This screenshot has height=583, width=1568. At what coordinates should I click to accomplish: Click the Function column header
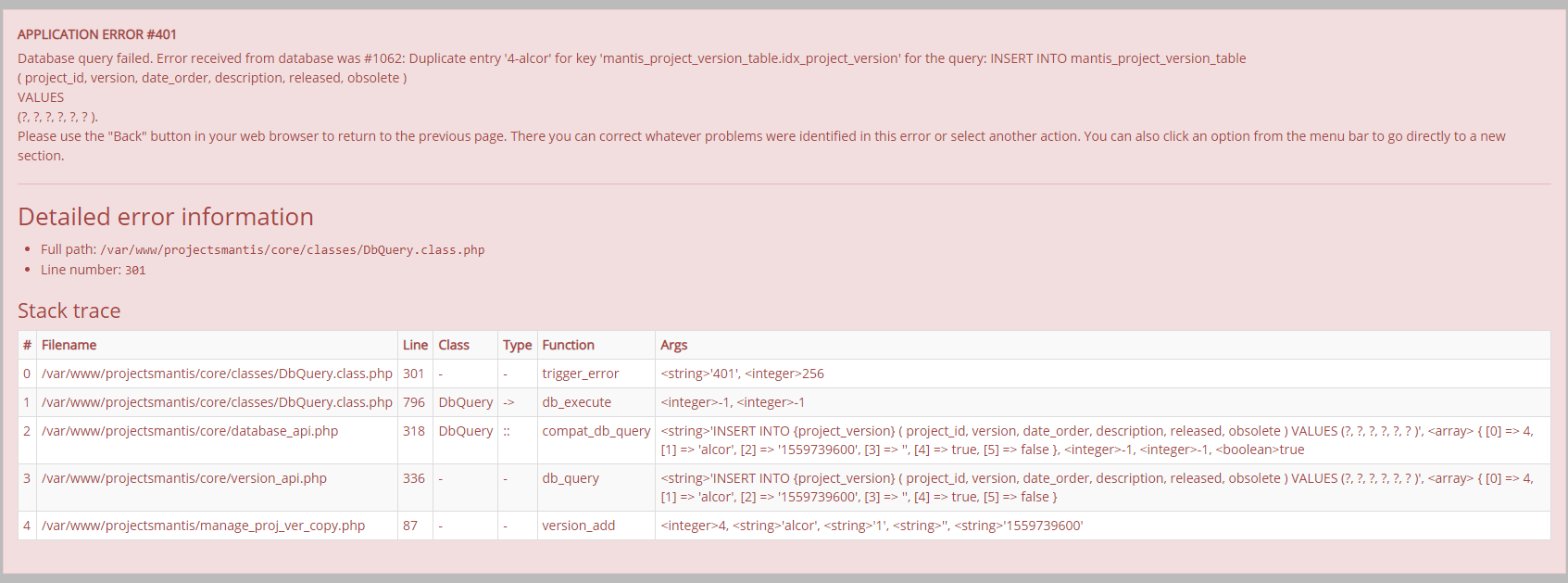pos(568,345)
